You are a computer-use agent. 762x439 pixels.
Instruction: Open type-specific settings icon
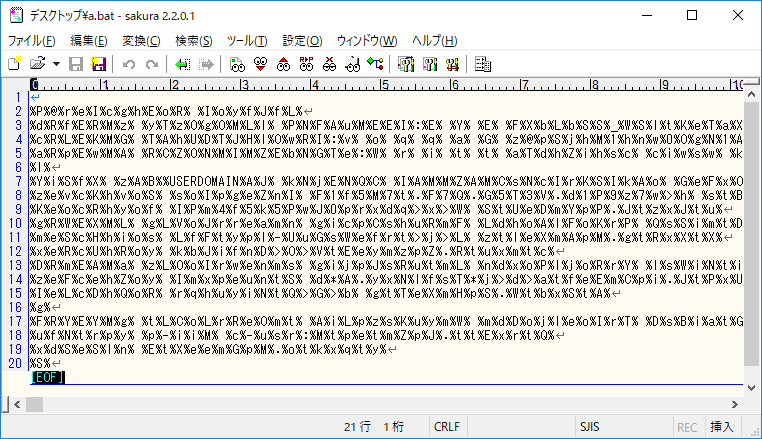[430, 64]
